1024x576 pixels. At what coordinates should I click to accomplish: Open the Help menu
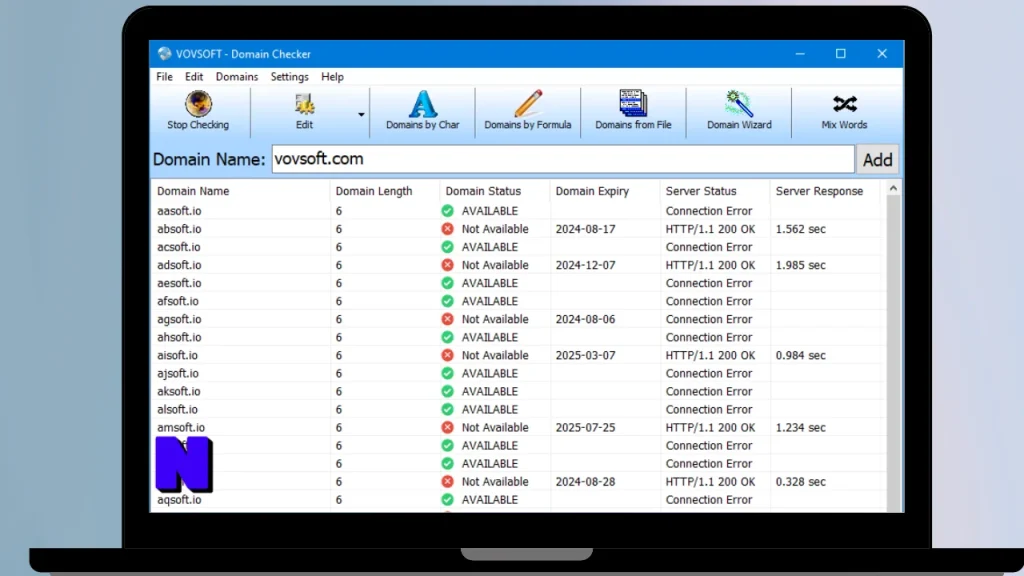(x=332, y=76)
